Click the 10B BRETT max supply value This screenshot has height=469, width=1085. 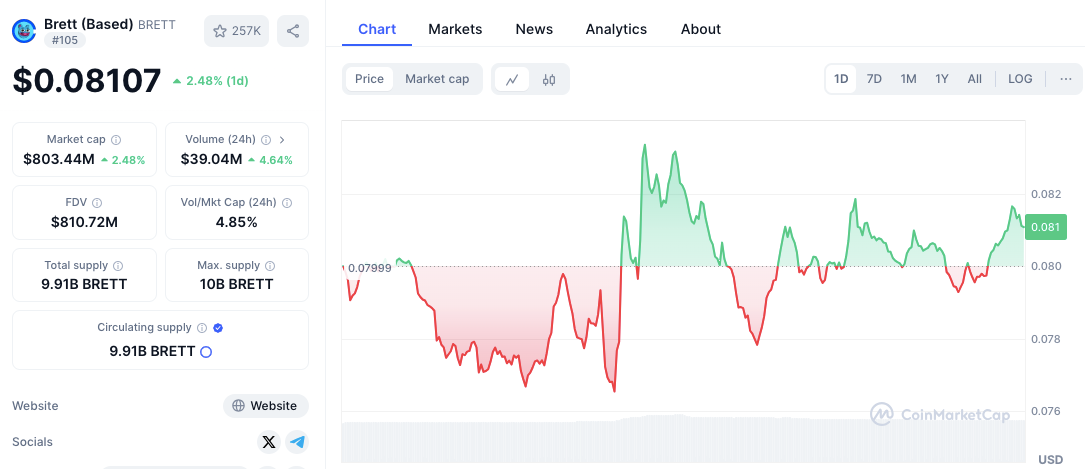coord(237,284)
